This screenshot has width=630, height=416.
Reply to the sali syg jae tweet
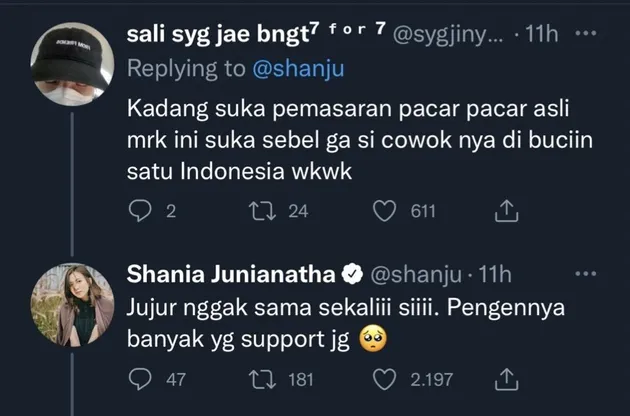[x=140, y=211]
